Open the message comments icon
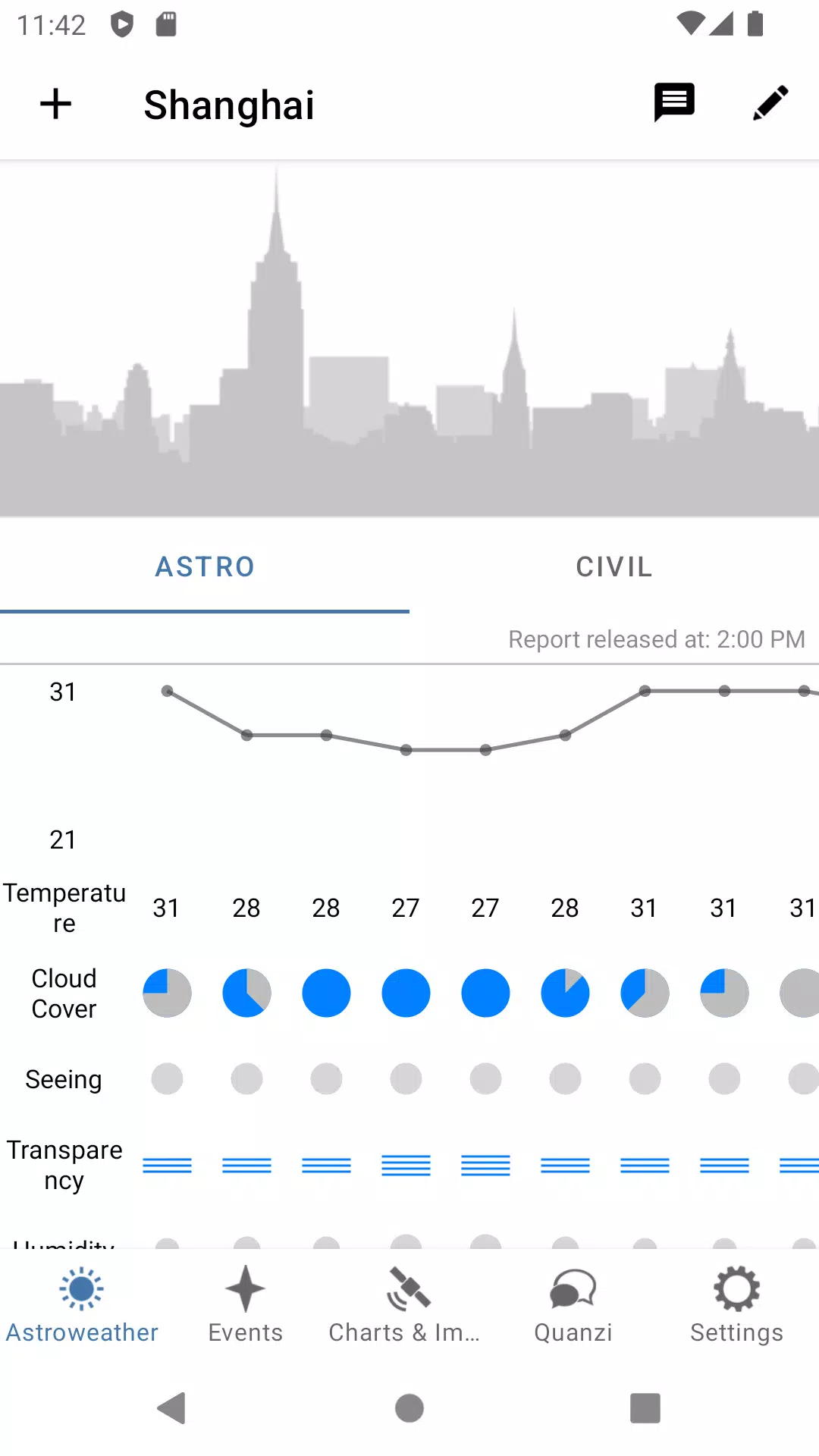Viewport: 819px width, 1456px height. [x=674, y=102]
